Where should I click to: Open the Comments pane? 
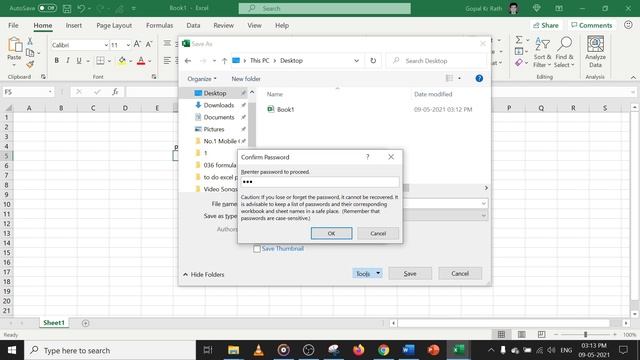tap(591, 25)
